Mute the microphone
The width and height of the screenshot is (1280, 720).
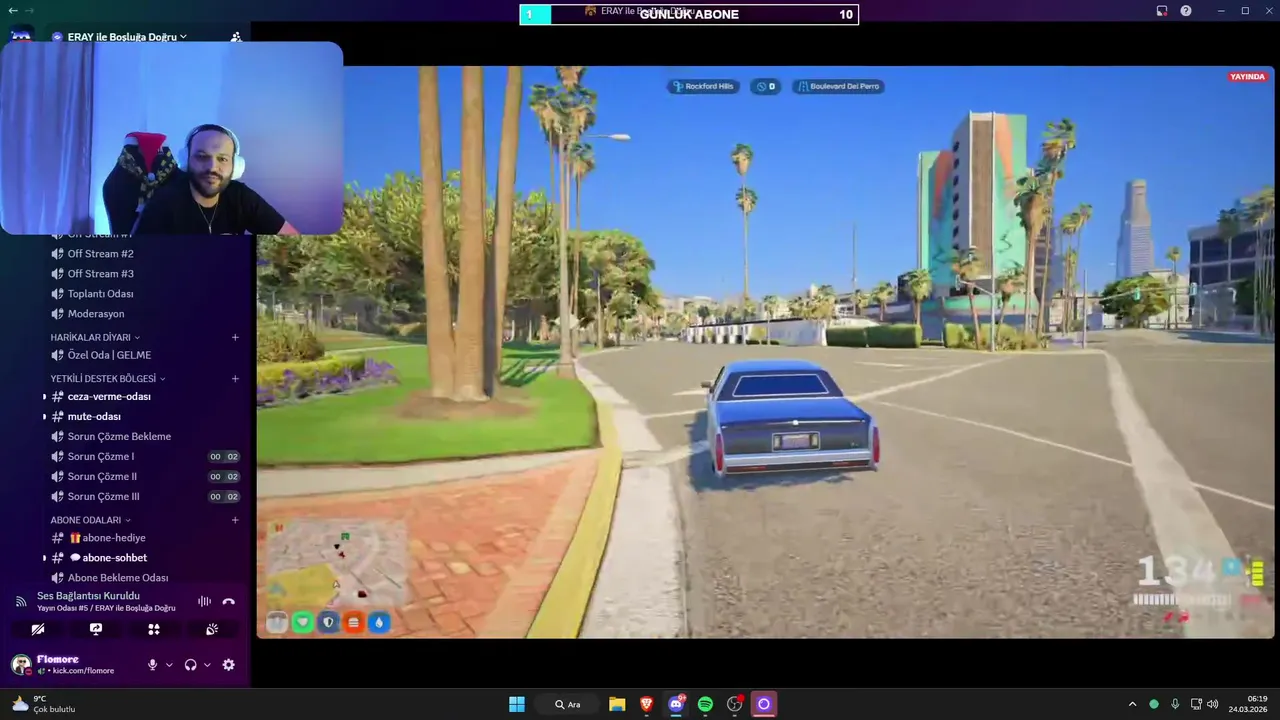click(x=152, y=665)
